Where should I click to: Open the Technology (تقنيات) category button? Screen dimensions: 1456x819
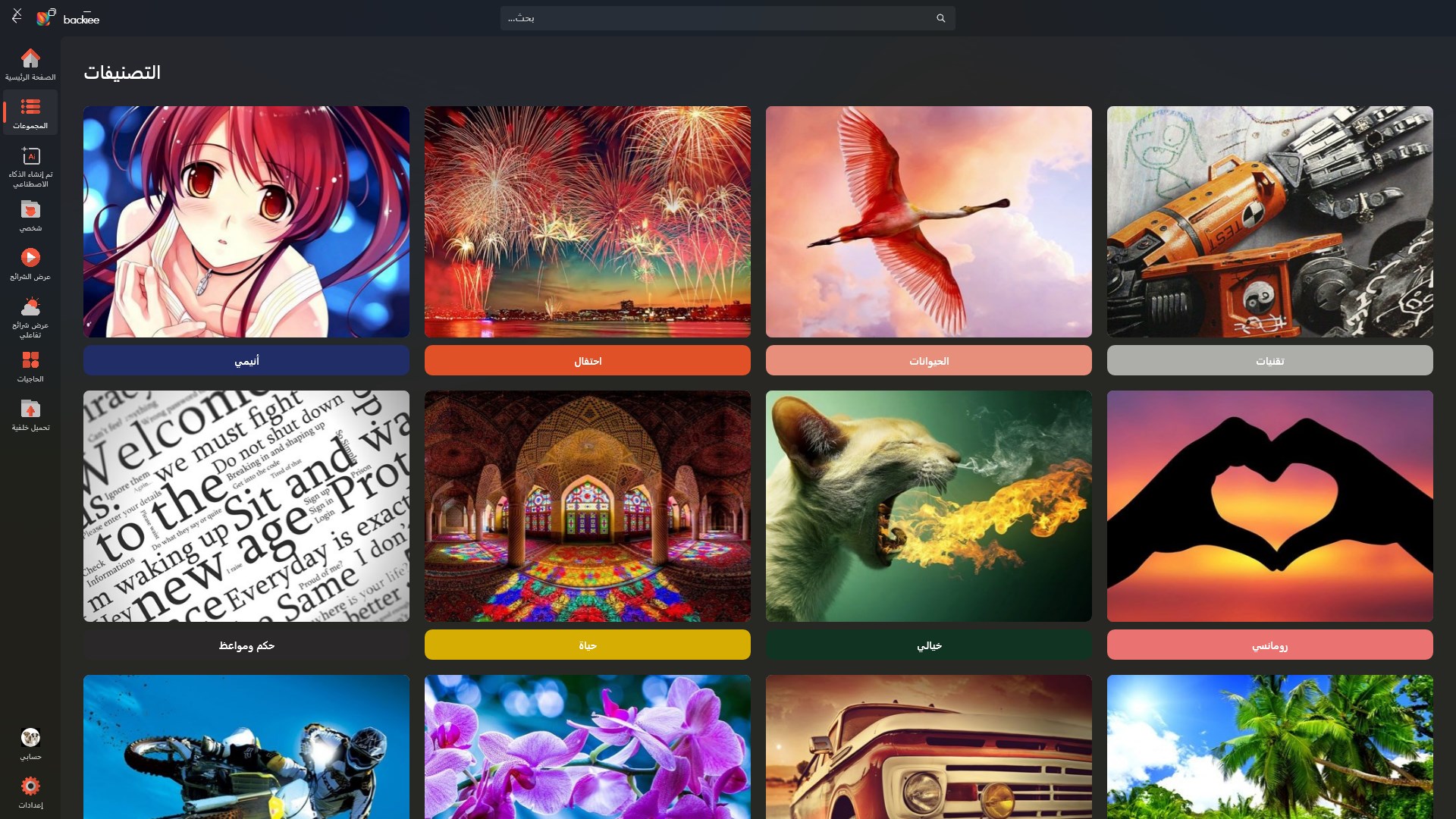click(x=1270, y=360)
